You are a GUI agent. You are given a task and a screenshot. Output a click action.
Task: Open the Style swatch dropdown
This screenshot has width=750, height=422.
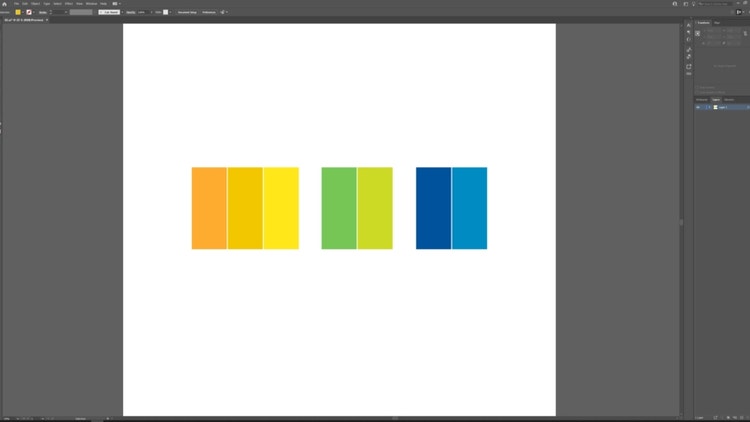click(x=170, y=12)
